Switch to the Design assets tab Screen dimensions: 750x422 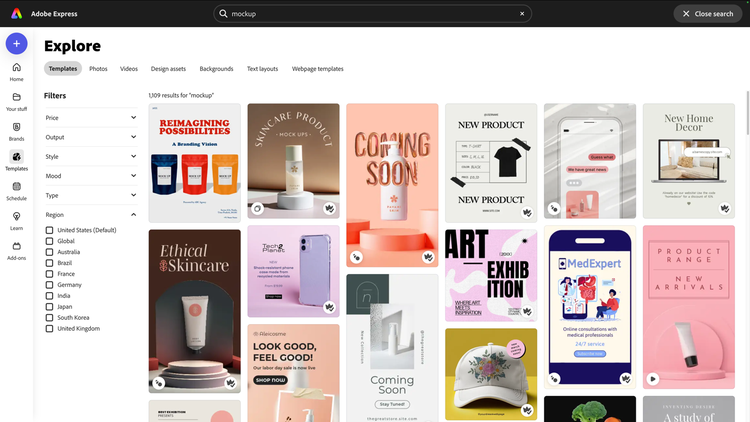click(168, 68)
